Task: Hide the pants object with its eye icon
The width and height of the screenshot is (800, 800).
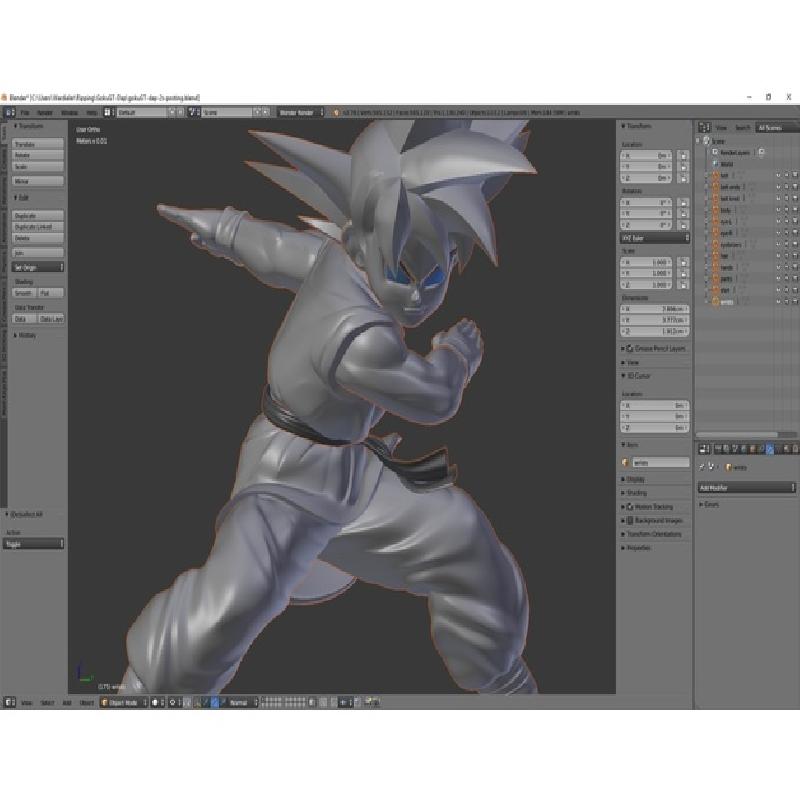Action: tap(779, 279)
